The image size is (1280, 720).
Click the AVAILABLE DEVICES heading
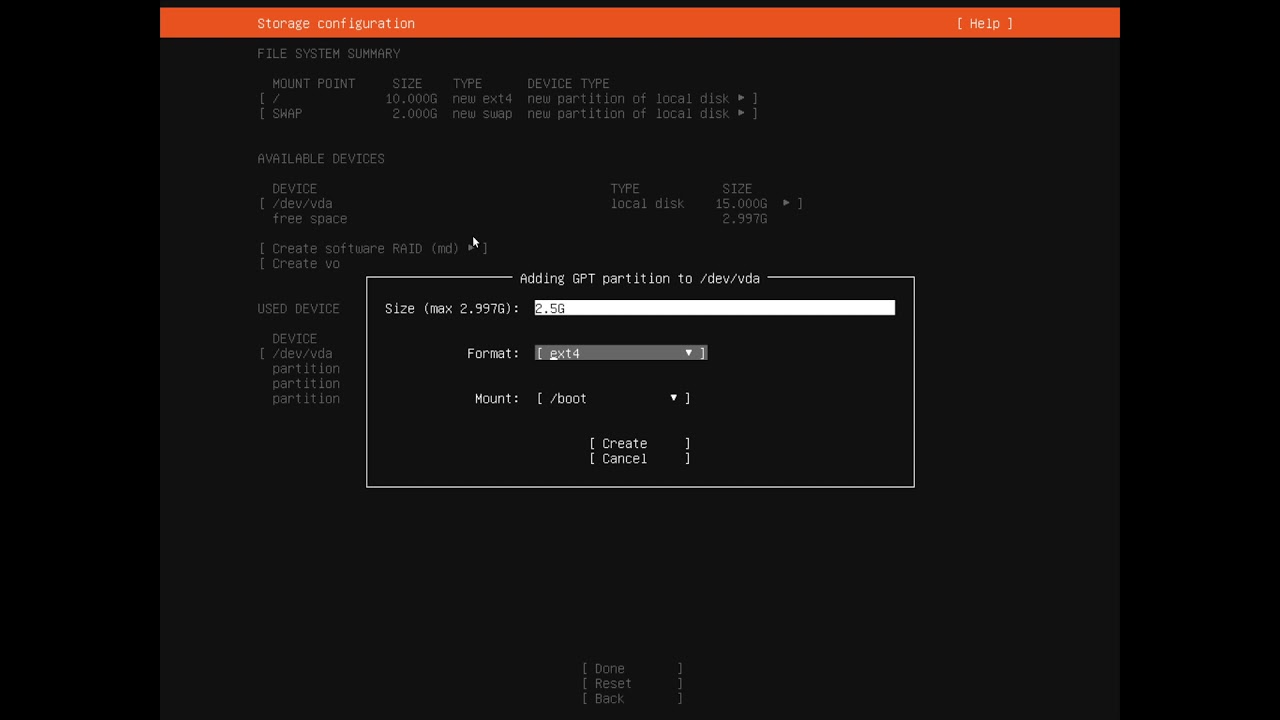point(321,158)
